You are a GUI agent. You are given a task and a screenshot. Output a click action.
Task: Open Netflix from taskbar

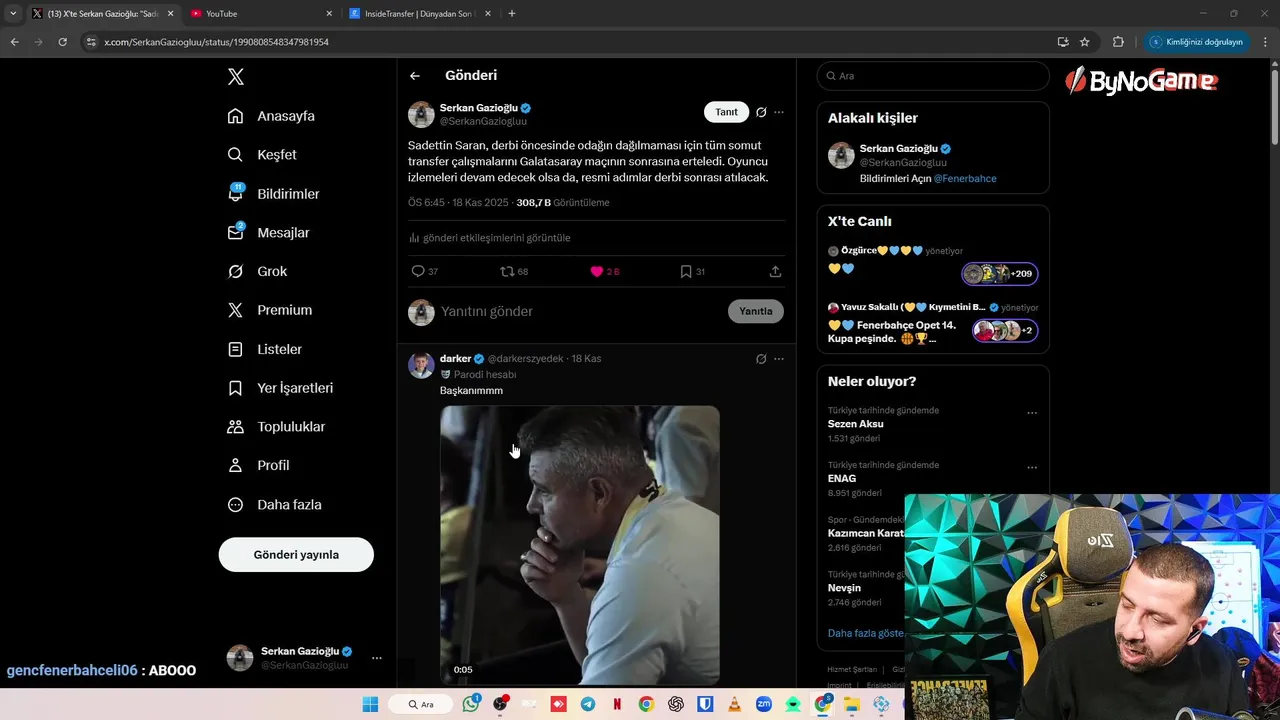617,704
